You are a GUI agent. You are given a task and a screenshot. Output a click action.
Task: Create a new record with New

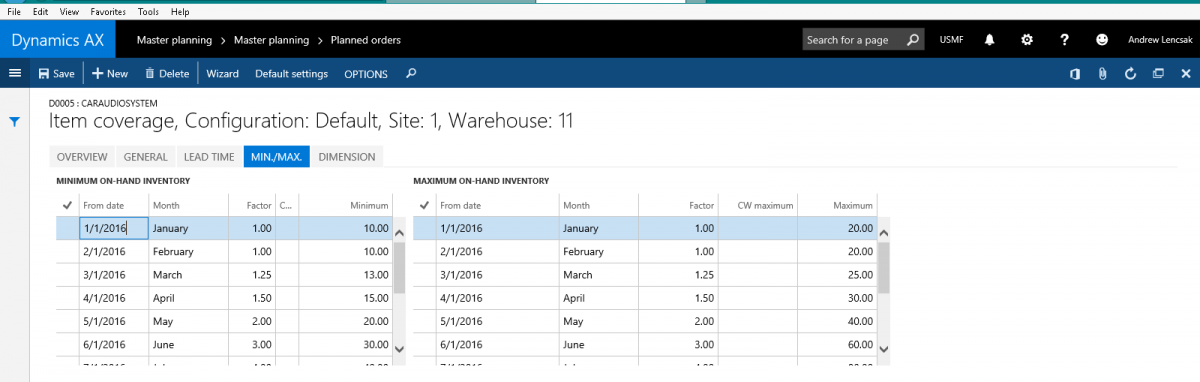pyautogui.click(x=110, y=74)
